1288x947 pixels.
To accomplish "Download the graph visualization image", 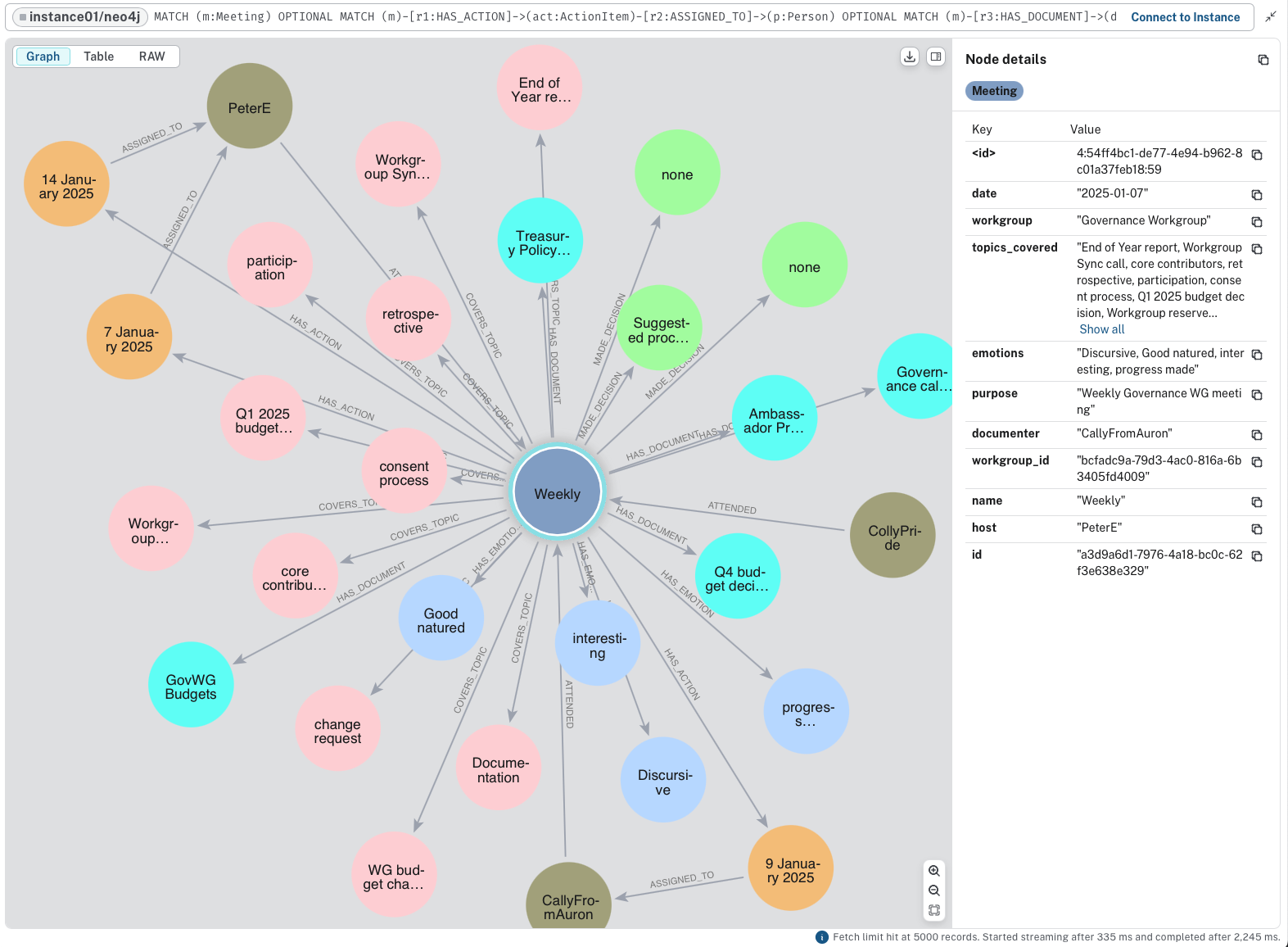I will coord(909,57).
